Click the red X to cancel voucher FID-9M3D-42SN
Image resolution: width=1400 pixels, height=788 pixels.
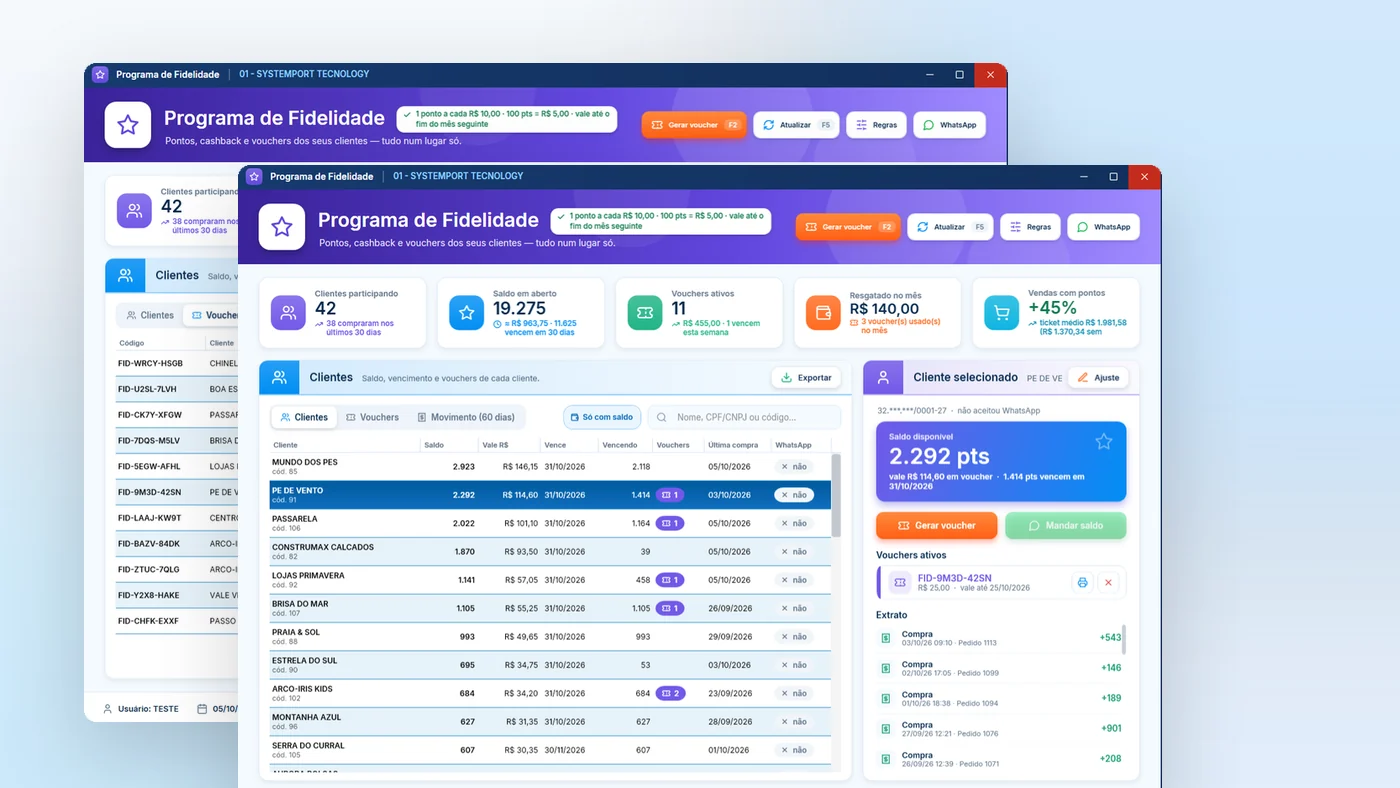[x=1107, y=582]
